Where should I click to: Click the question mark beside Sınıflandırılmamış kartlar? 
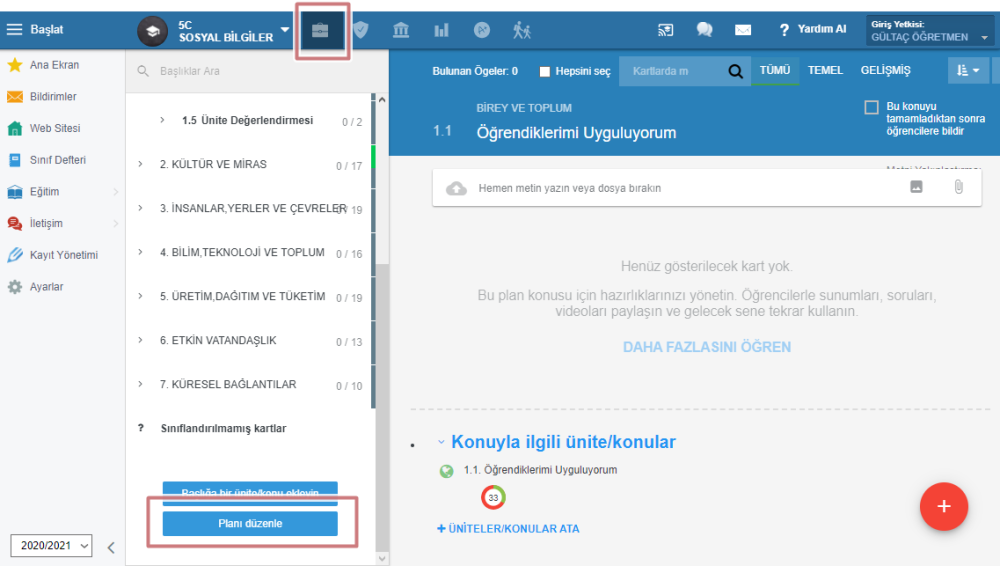point(141,428)
